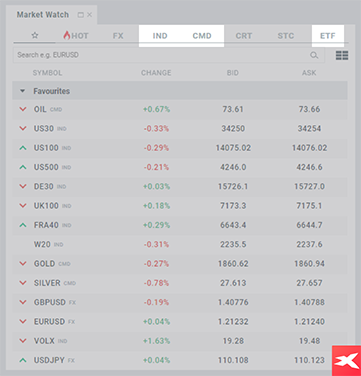Switch to grid view icon
The image size is (361, 376).
[x=342, y=55]
